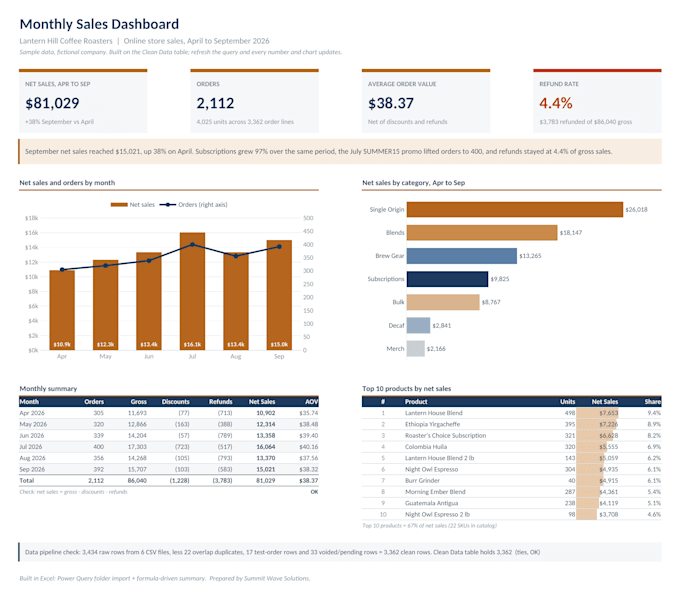Image resolution: width=680 pixels, height=600 pixels.
Task: Click the July bar in monthly chart
Action: tap(192, 291)
